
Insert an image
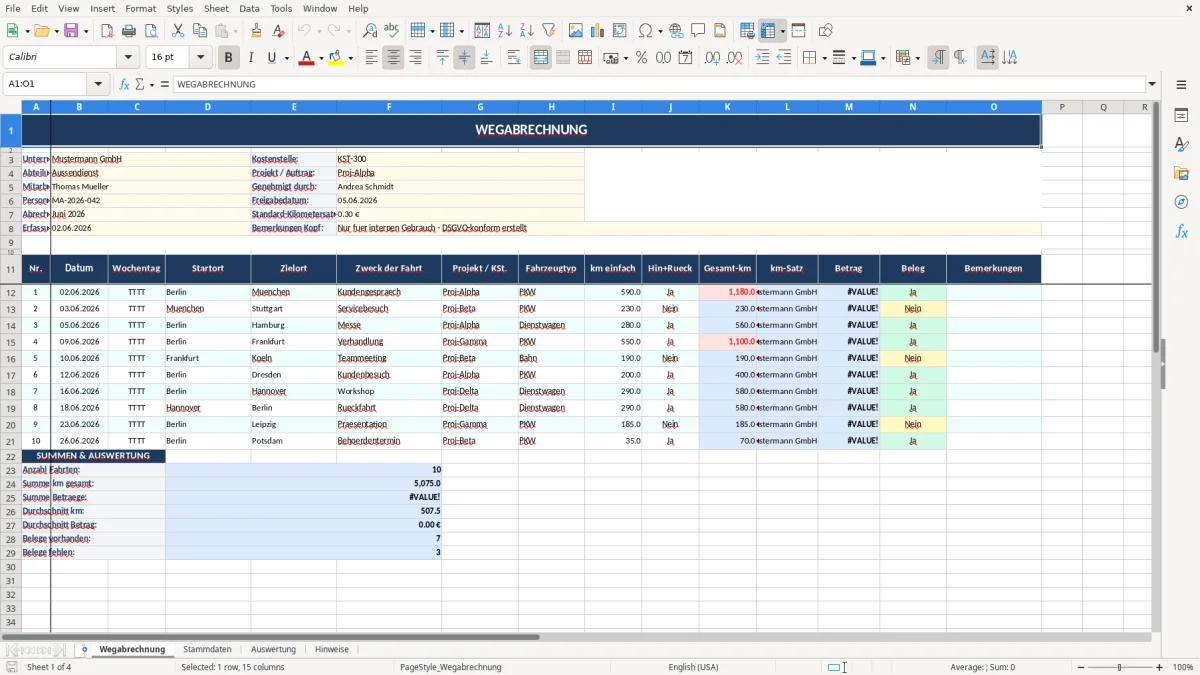(x=576, y=31)
